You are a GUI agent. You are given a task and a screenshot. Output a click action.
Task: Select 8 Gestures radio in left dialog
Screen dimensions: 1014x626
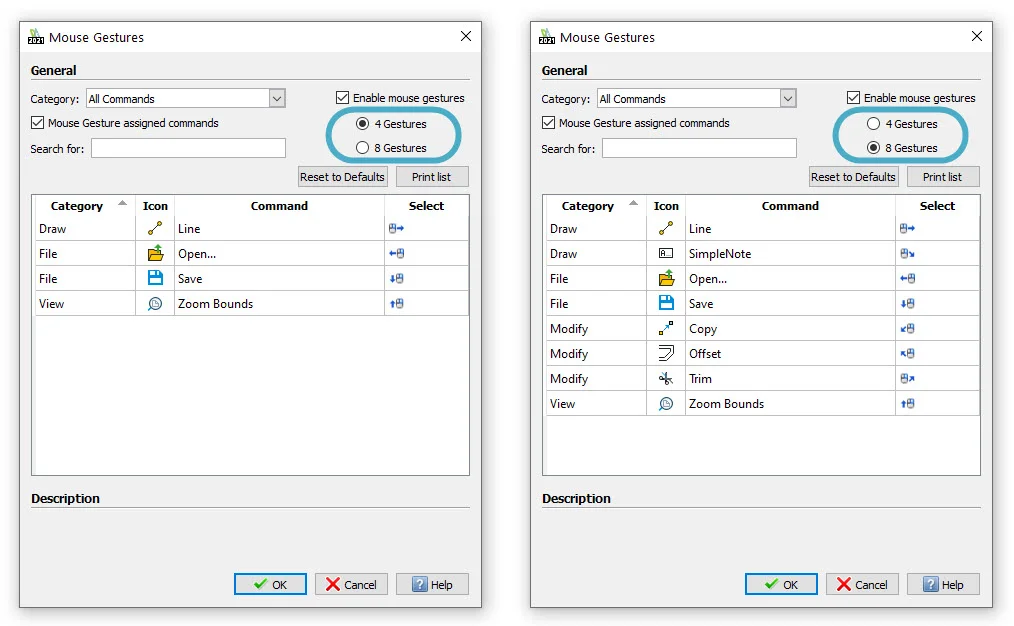click(363, 148)
